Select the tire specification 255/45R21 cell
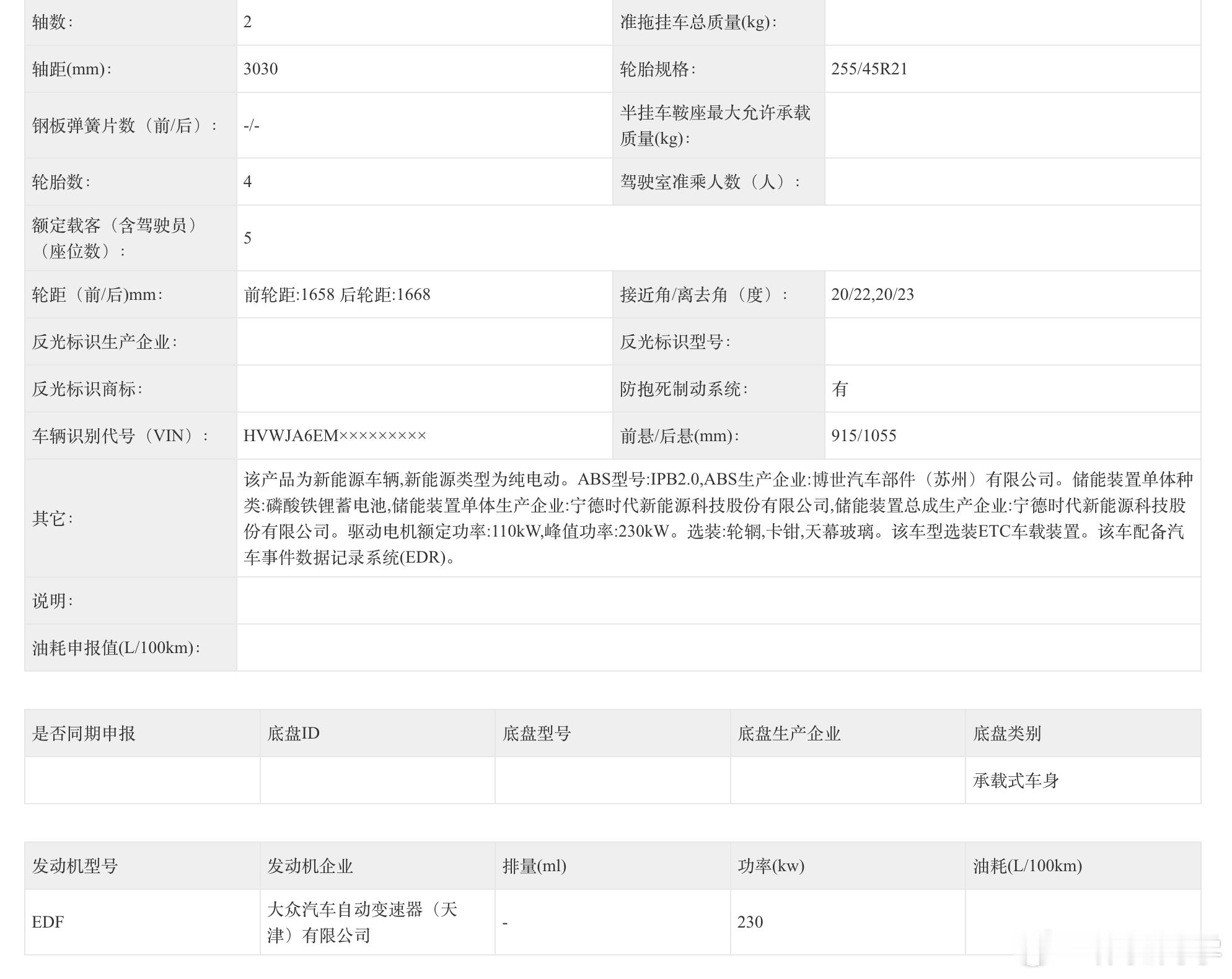The height and width of the screenshot is (979, 1232). click(x=869, y=69)
